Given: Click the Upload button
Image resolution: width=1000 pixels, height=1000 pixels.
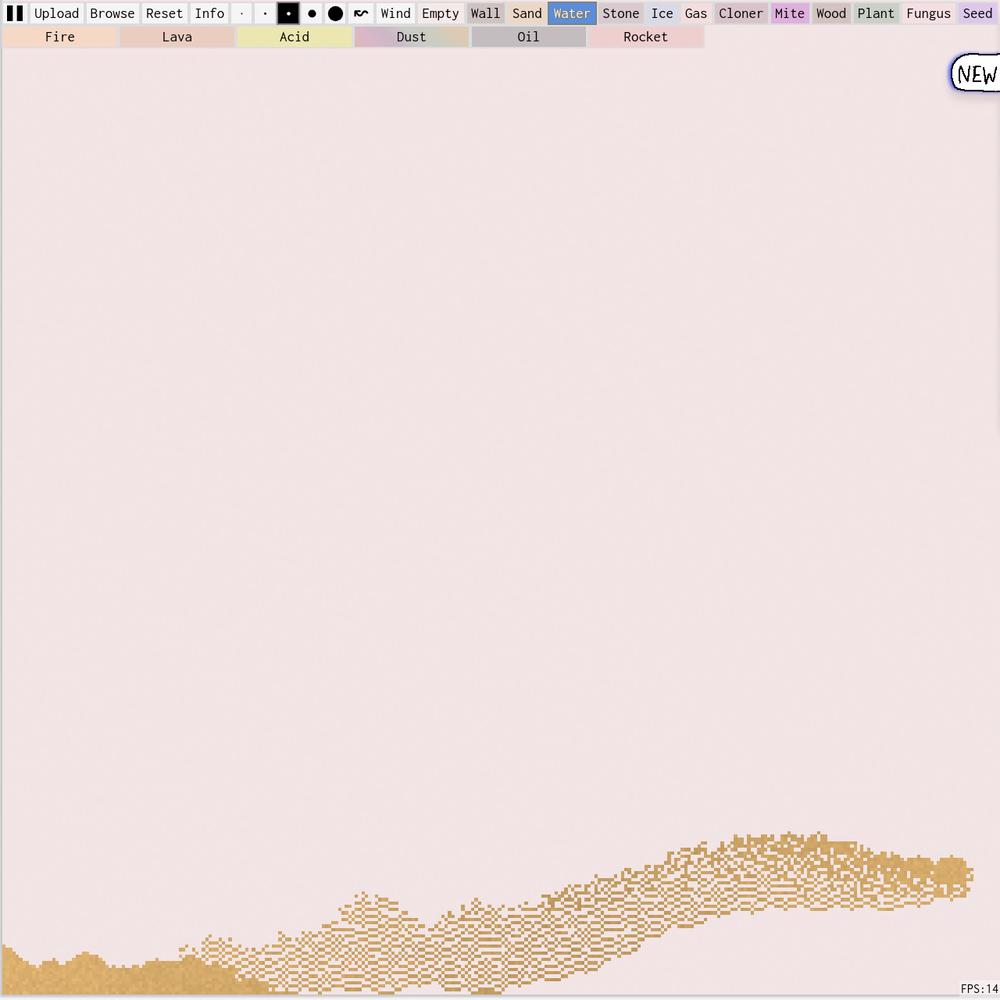Looking at the screenshot, I should pos(56,14).
